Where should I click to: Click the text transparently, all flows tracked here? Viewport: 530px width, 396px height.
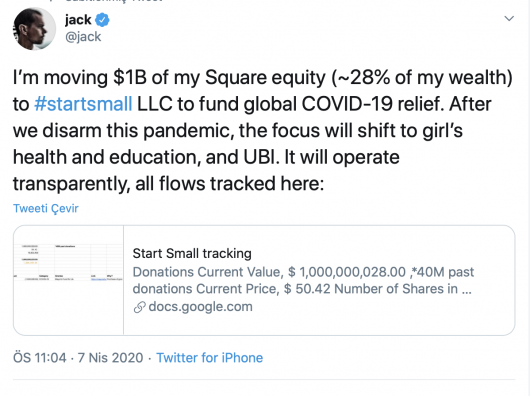[168, 184]
